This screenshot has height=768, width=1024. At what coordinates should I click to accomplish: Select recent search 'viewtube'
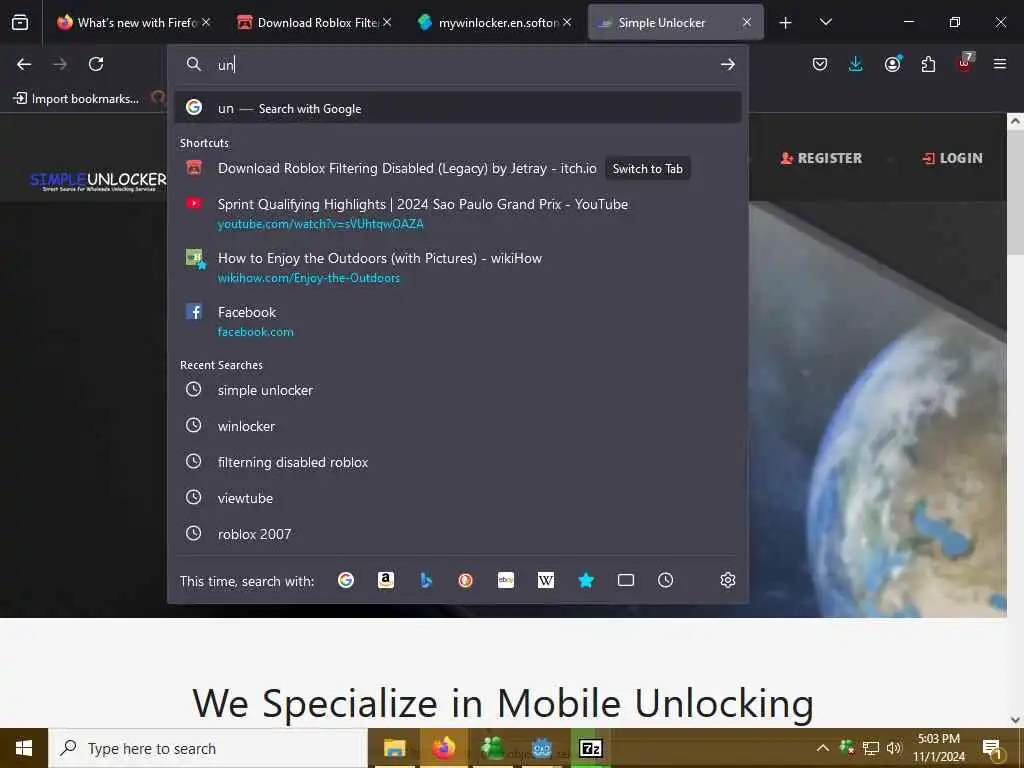(458, 498)
